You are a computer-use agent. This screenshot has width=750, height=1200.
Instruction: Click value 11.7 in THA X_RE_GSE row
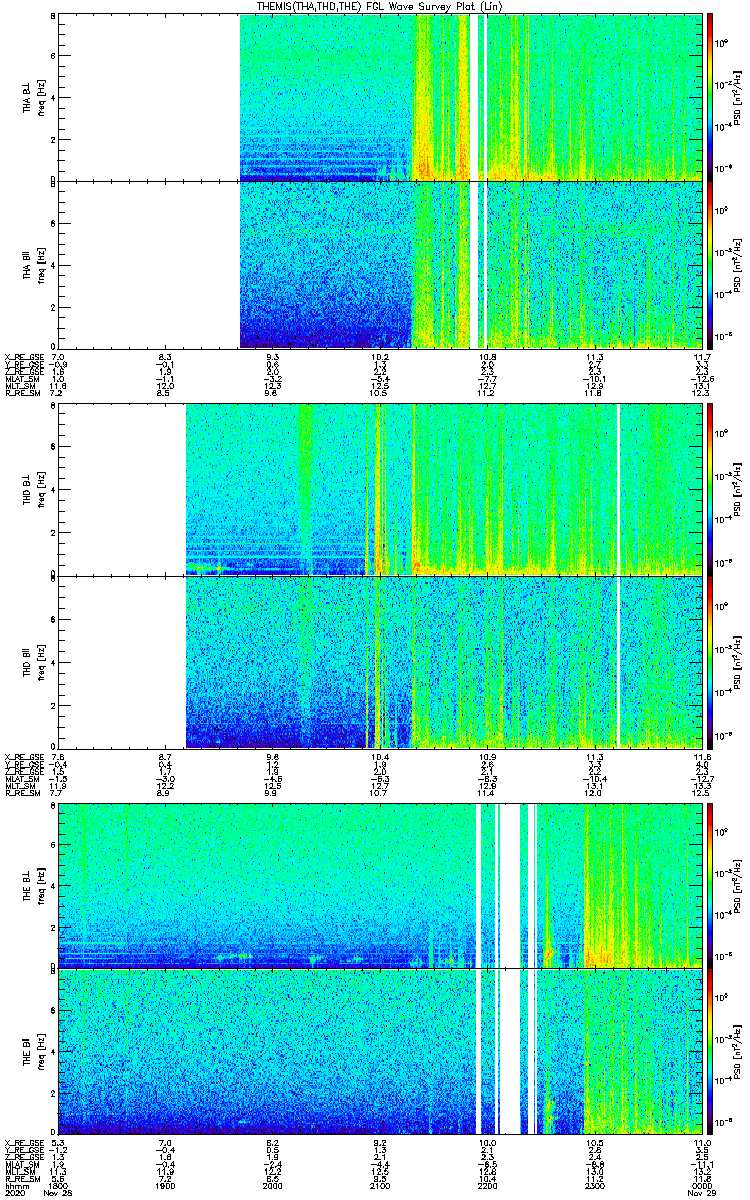(x=701, y=357)
